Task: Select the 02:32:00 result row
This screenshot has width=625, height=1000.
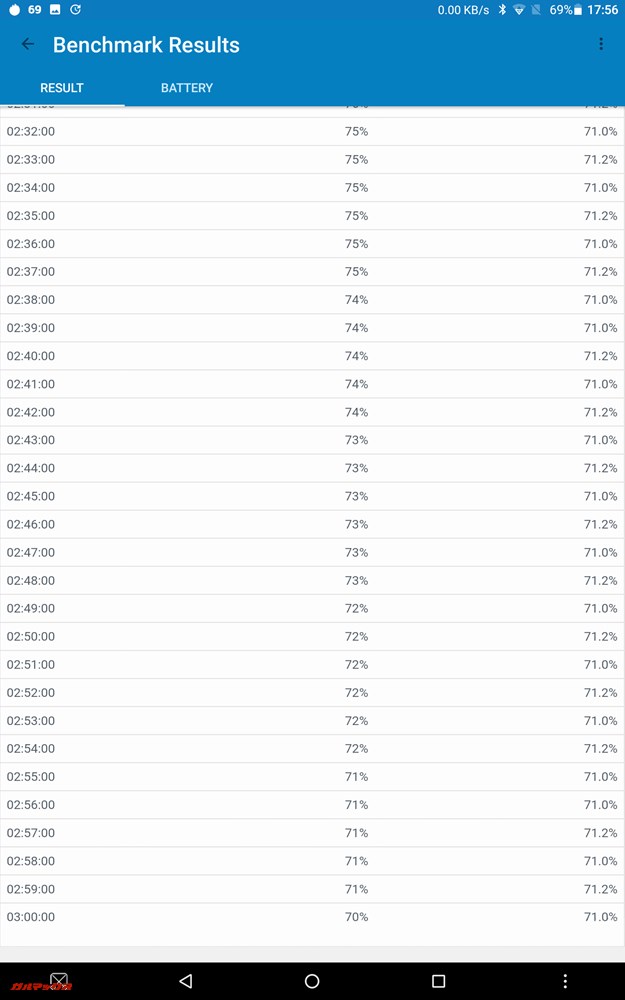Action: 312,131
